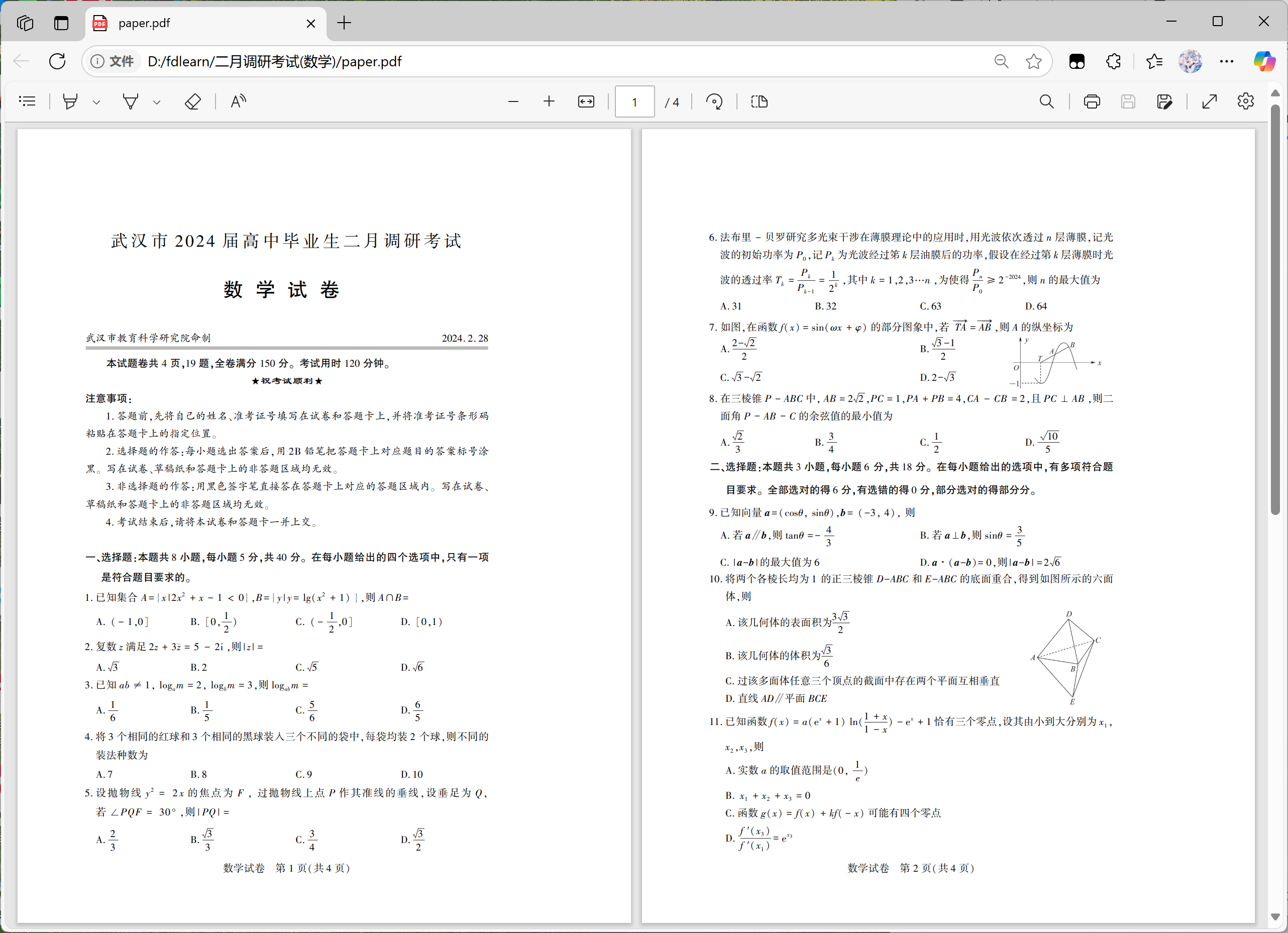
Task: Open browser zoom indicator in address bar
Action: tap(1001, 61)
